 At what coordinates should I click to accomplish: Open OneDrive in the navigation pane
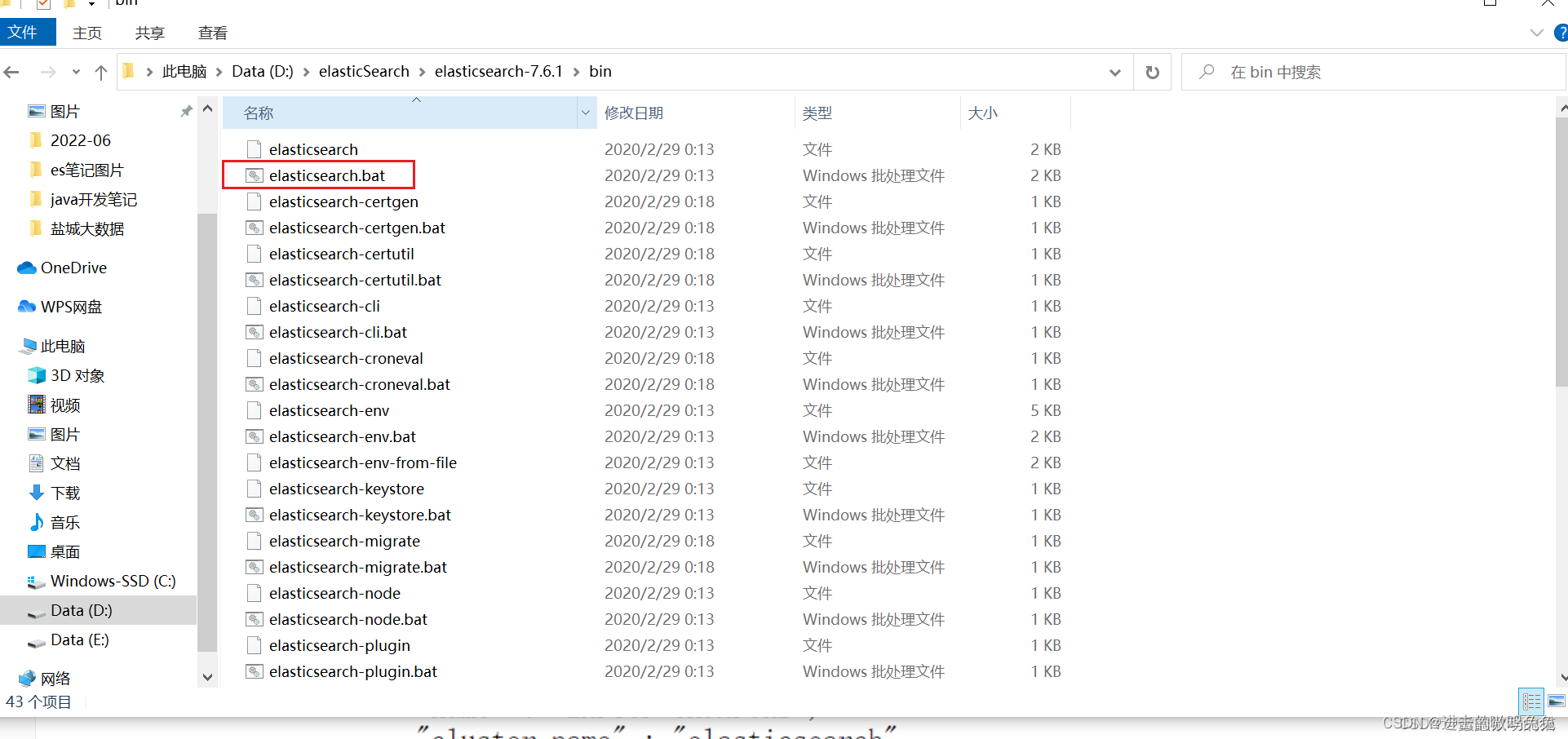tap(73, 268)
